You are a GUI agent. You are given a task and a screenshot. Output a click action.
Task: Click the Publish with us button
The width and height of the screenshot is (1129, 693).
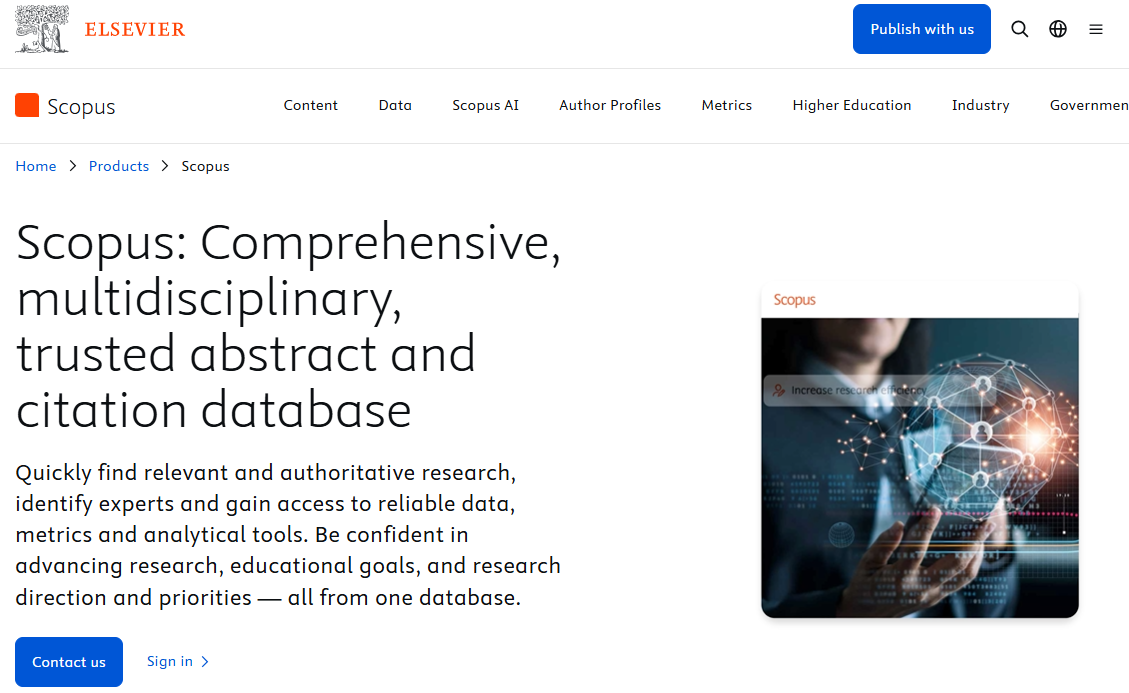point(922,29)
